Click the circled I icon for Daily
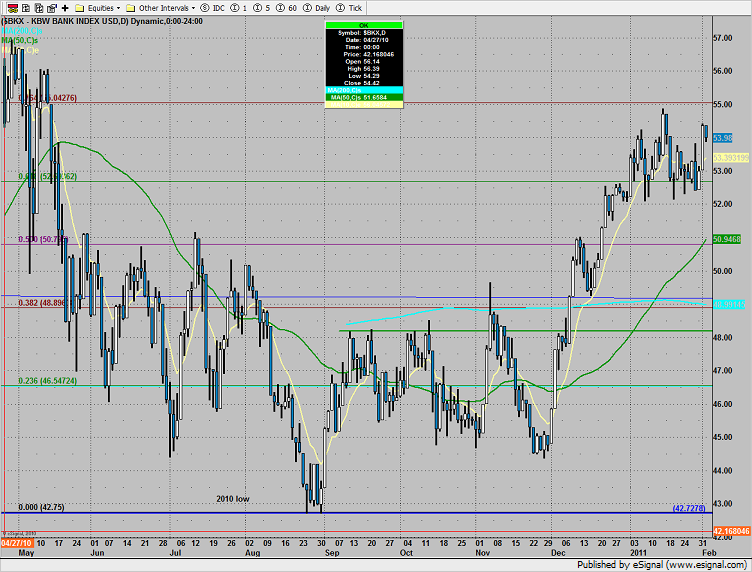Image resolution: width=752 pixels, height=572 pixels. (307, 8)
